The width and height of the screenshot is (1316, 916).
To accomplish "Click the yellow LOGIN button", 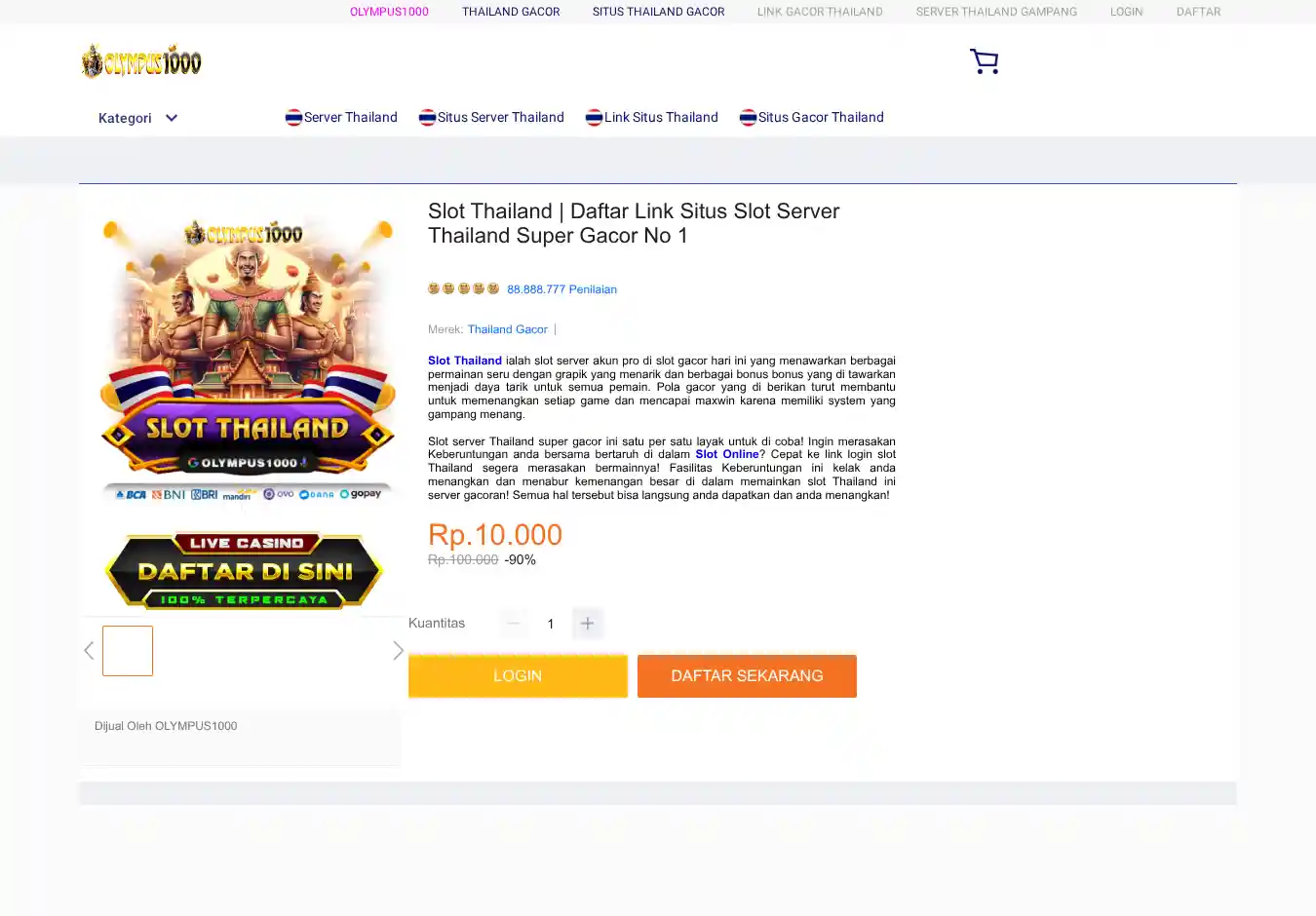I will [x=518, y=676].
